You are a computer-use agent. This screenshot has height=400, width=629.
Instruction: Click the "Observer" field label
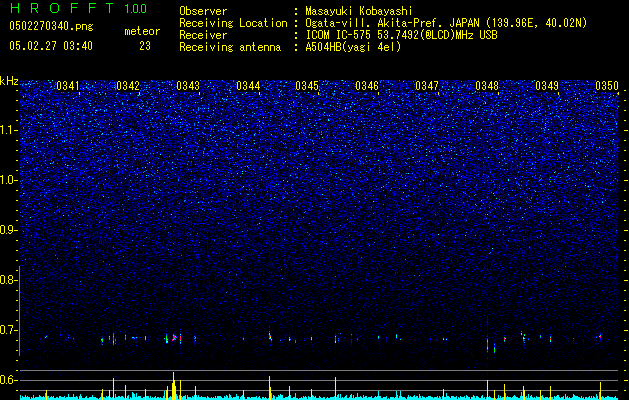(203, 11)
